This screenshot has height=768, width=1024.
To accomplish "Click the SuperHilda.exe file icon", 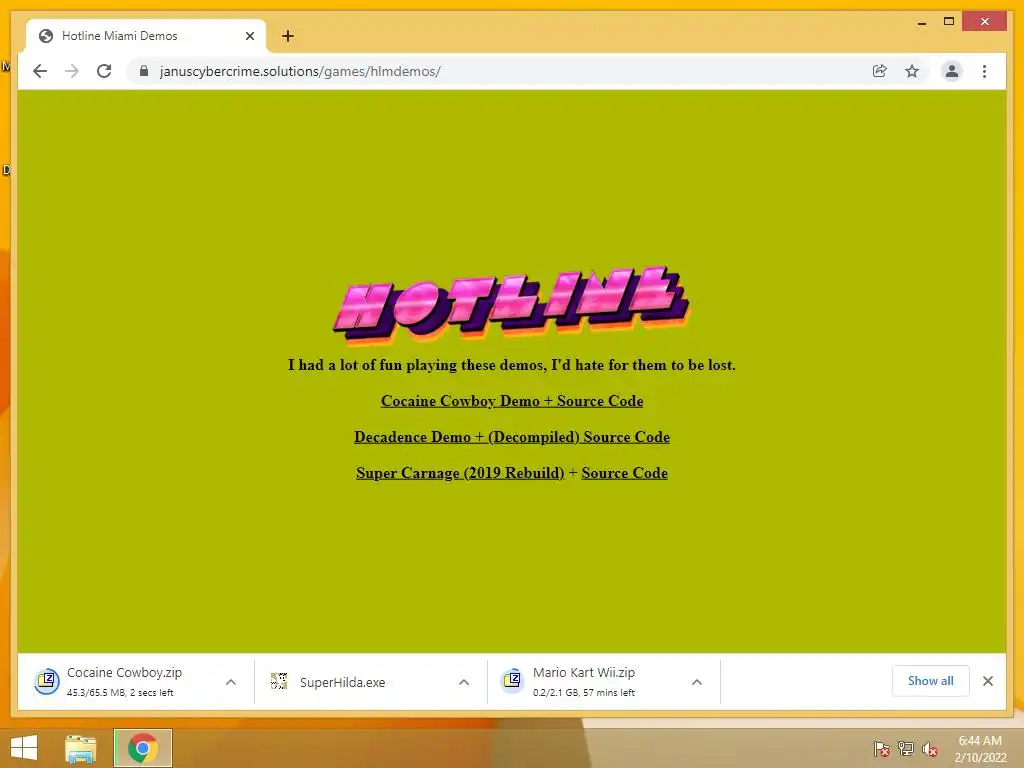I will point(280,681).
